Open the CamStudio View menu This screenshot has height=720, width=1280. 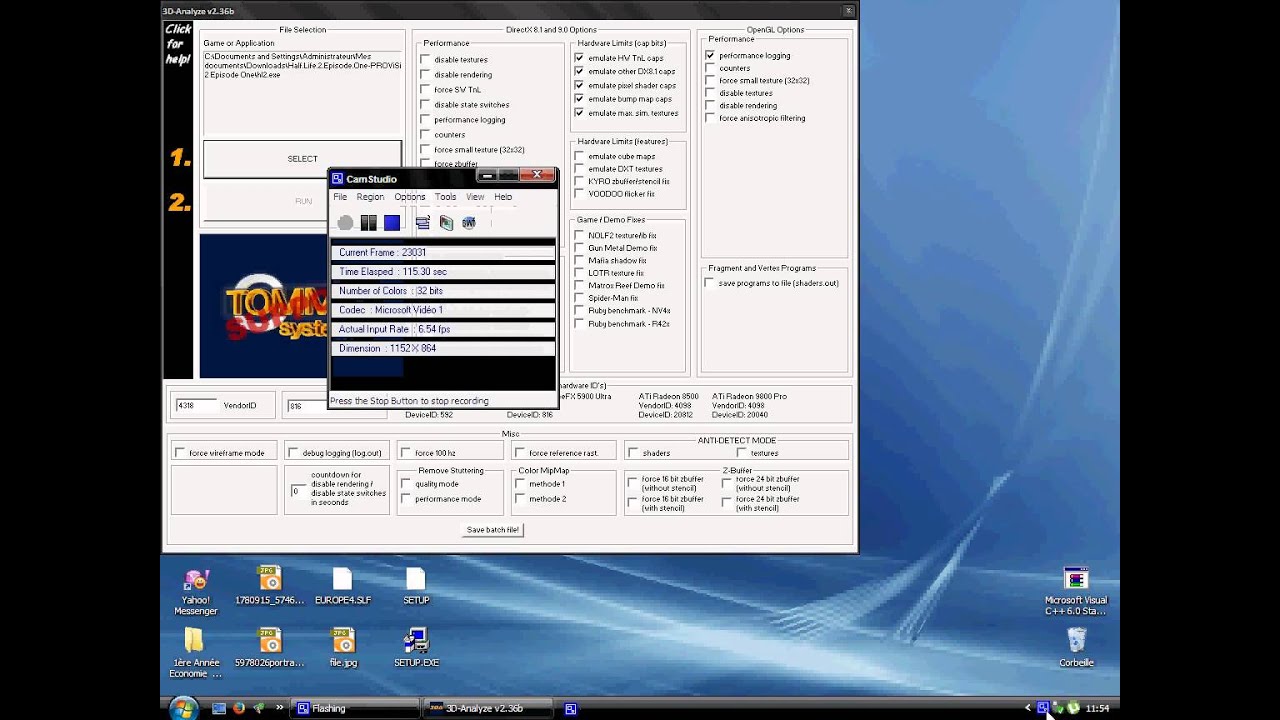point(475,197)
